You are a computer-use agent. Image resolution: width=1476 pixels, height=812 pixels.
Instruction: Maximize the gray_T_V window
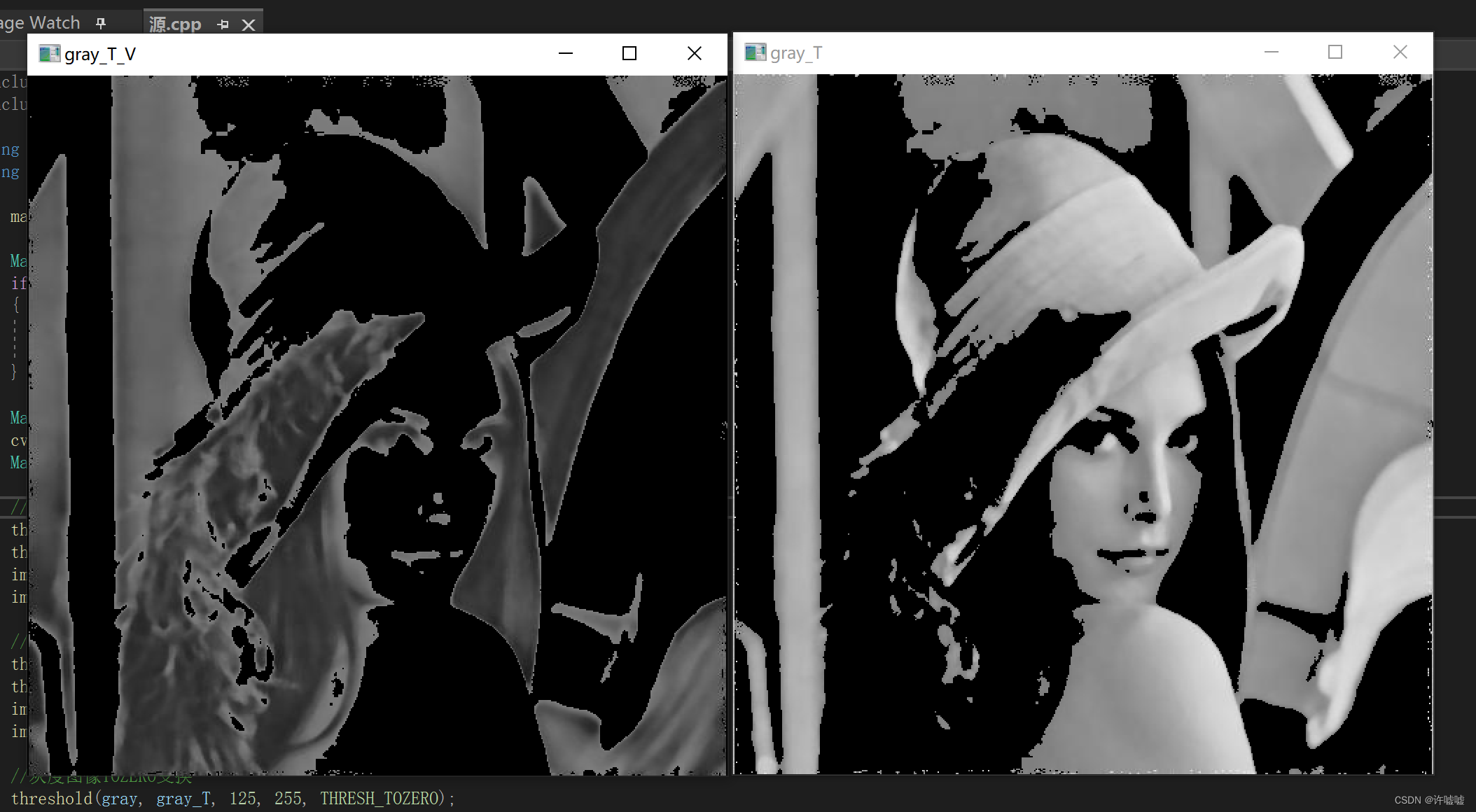pyautogui.click(x=629, y=53)
